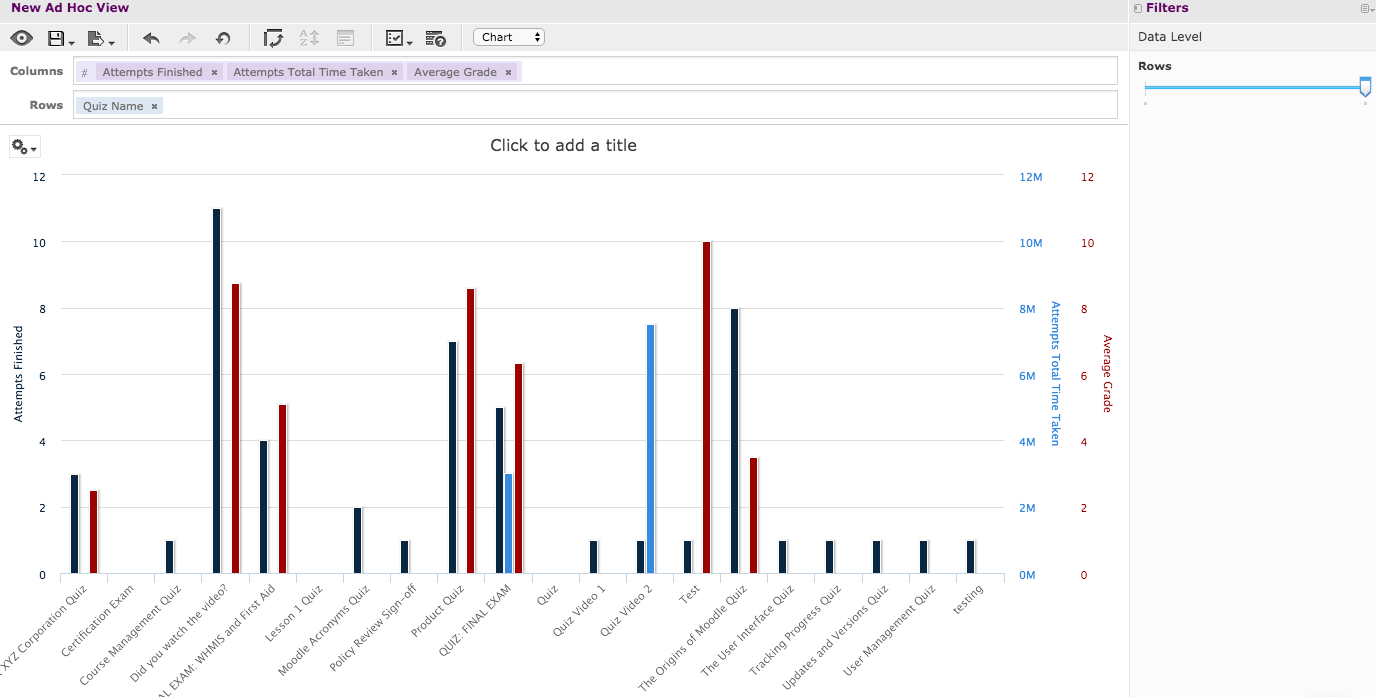Click the Redo arrow icon

pyautogui.click(x=187, y=39)
